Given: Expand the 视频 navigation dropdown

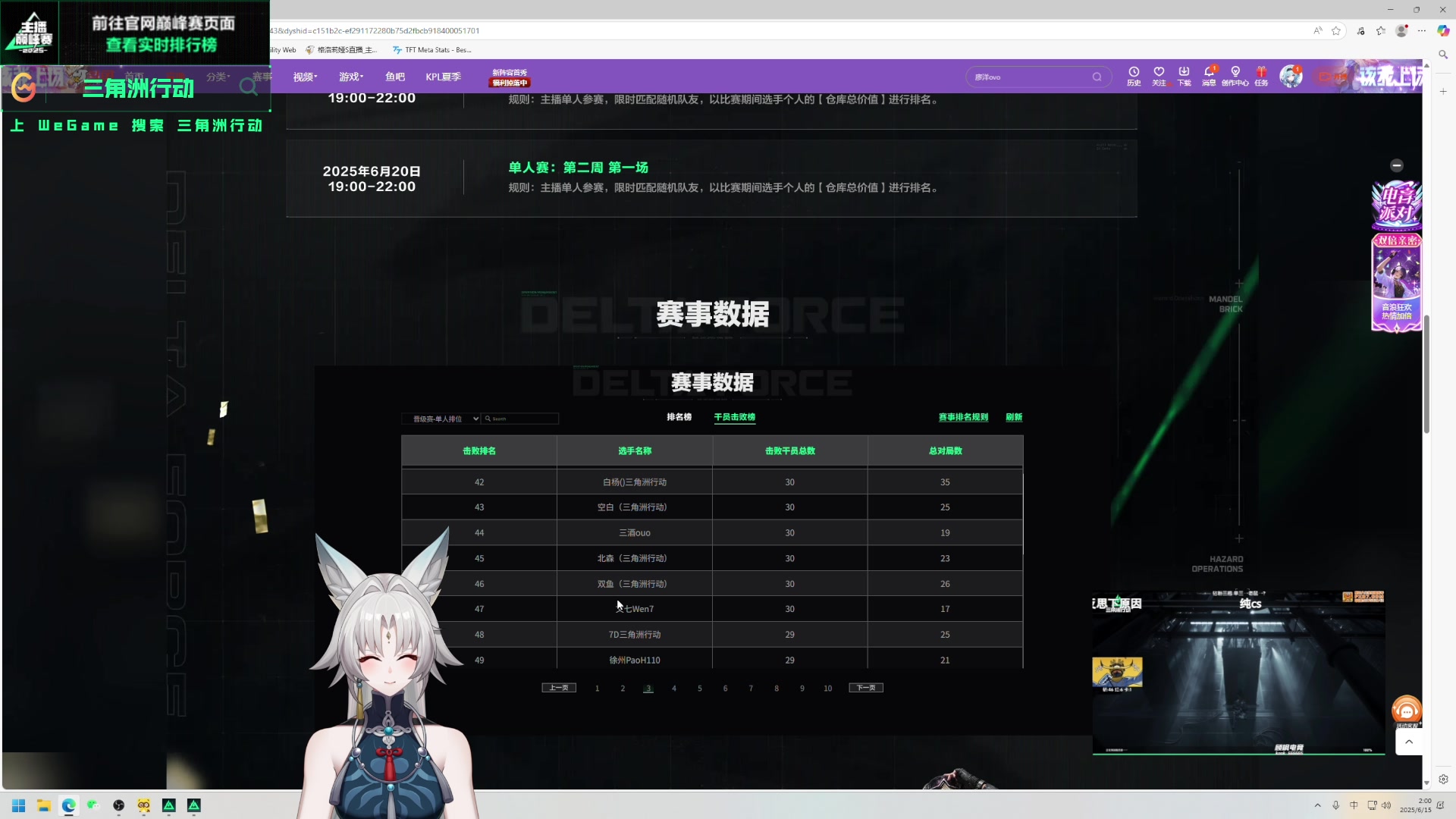Looking at the screenshot, I should pyautogui.click(x=305, y=77).
